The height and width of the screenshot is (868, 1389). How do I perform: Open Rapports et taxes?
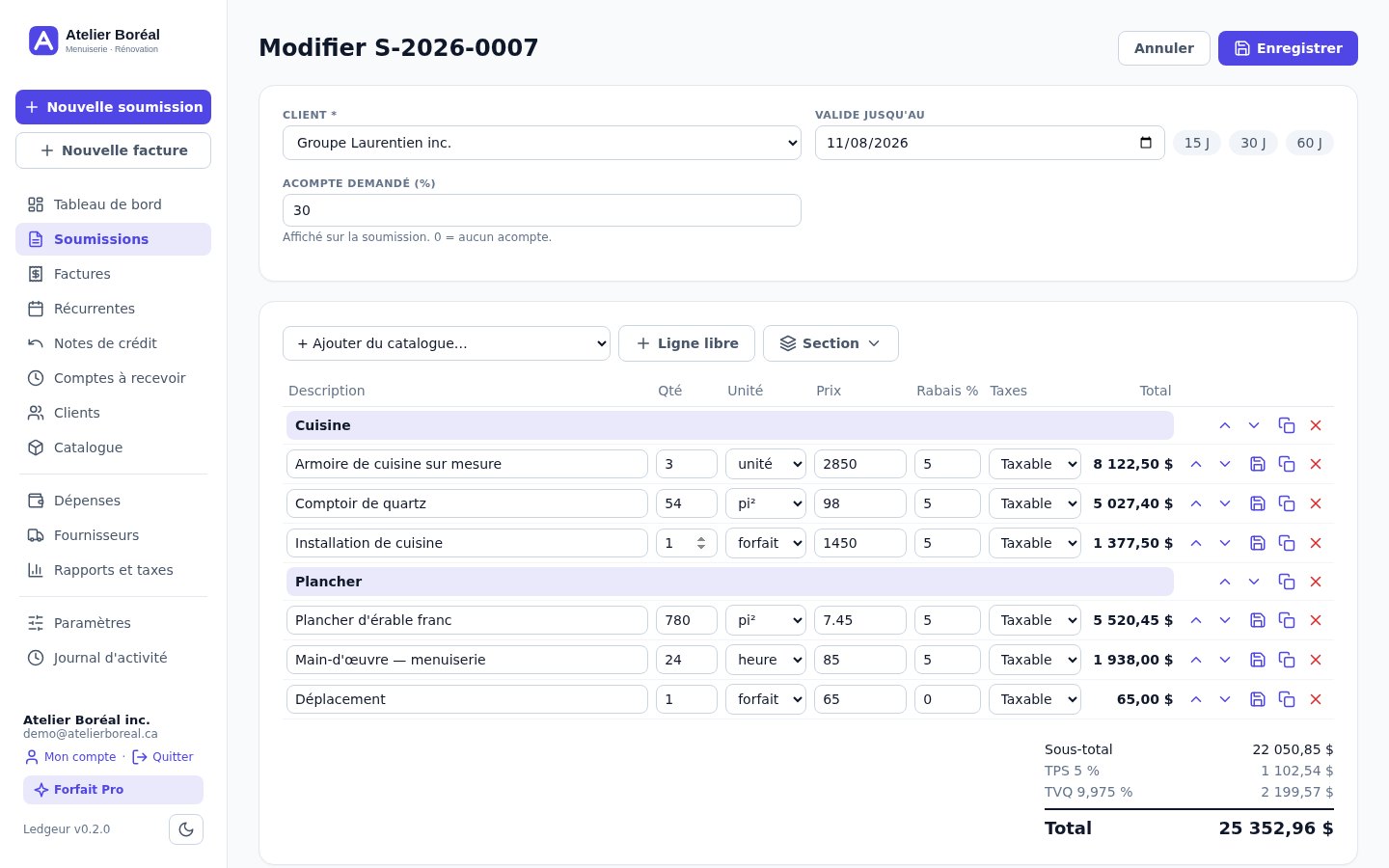114,570
